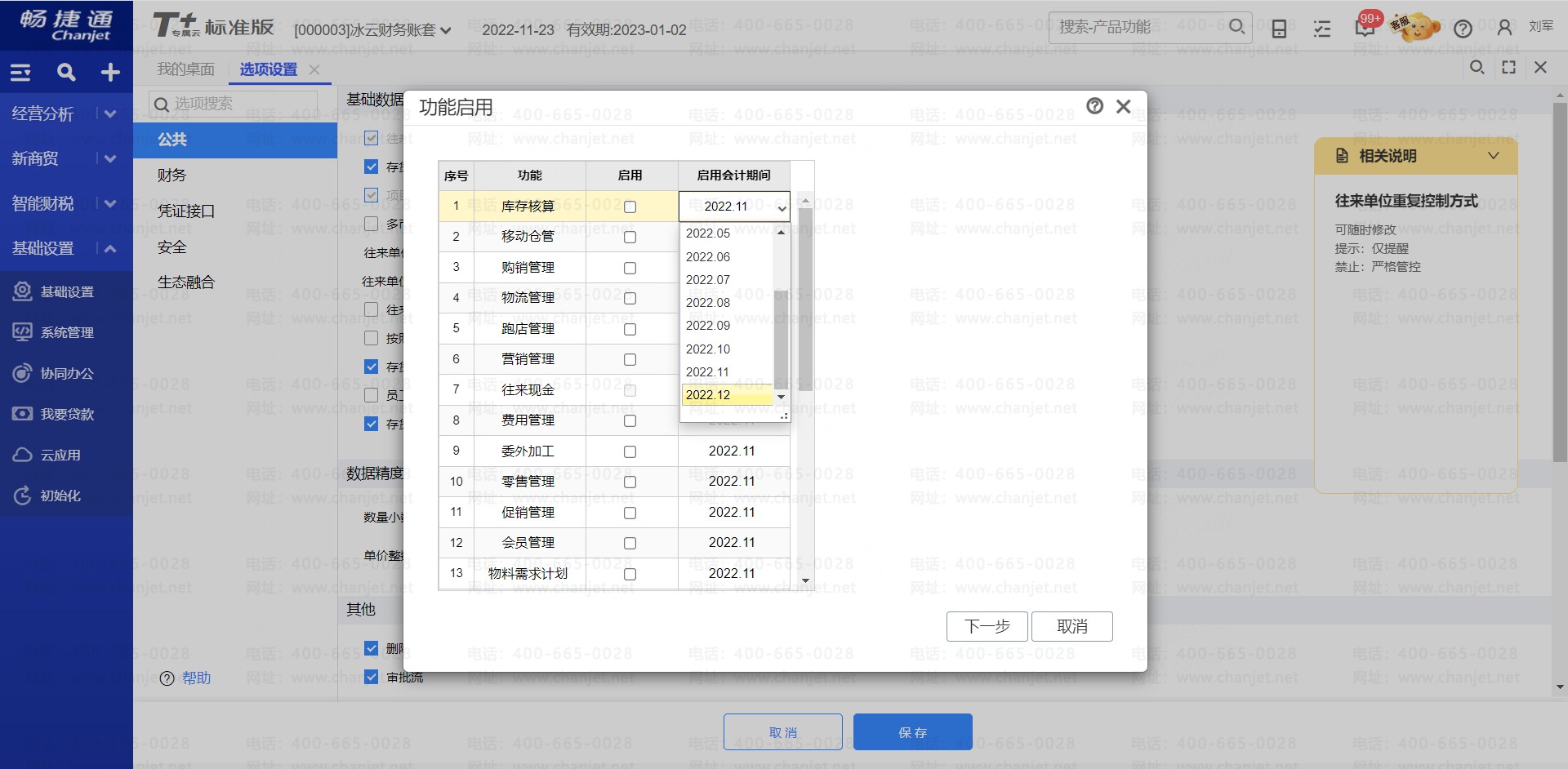
Task: Open the user profile icon
Action: (x=1504, y=28)
